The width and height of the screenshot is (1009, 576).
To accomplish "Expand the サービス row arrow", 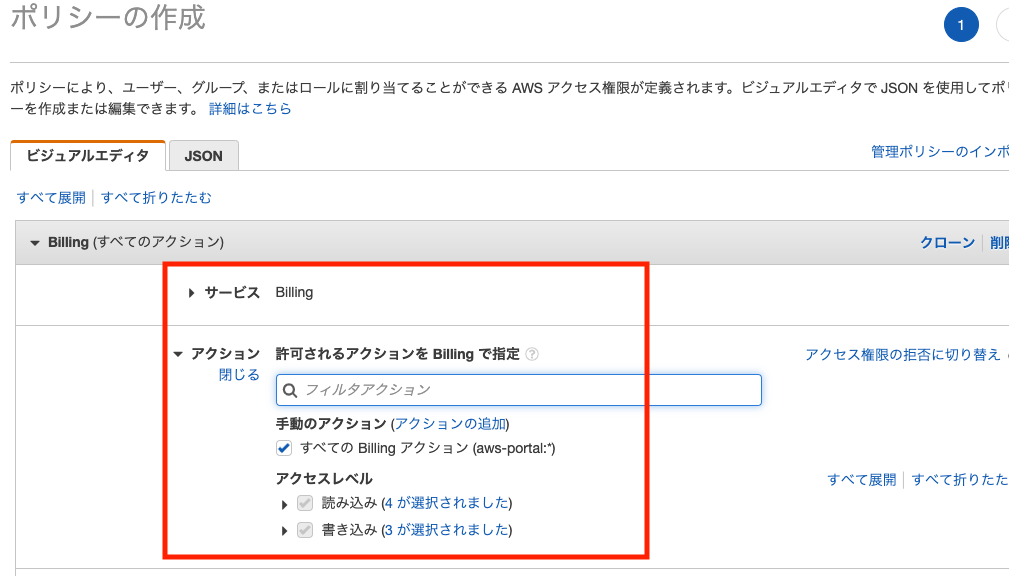I will tap(191, 293).
